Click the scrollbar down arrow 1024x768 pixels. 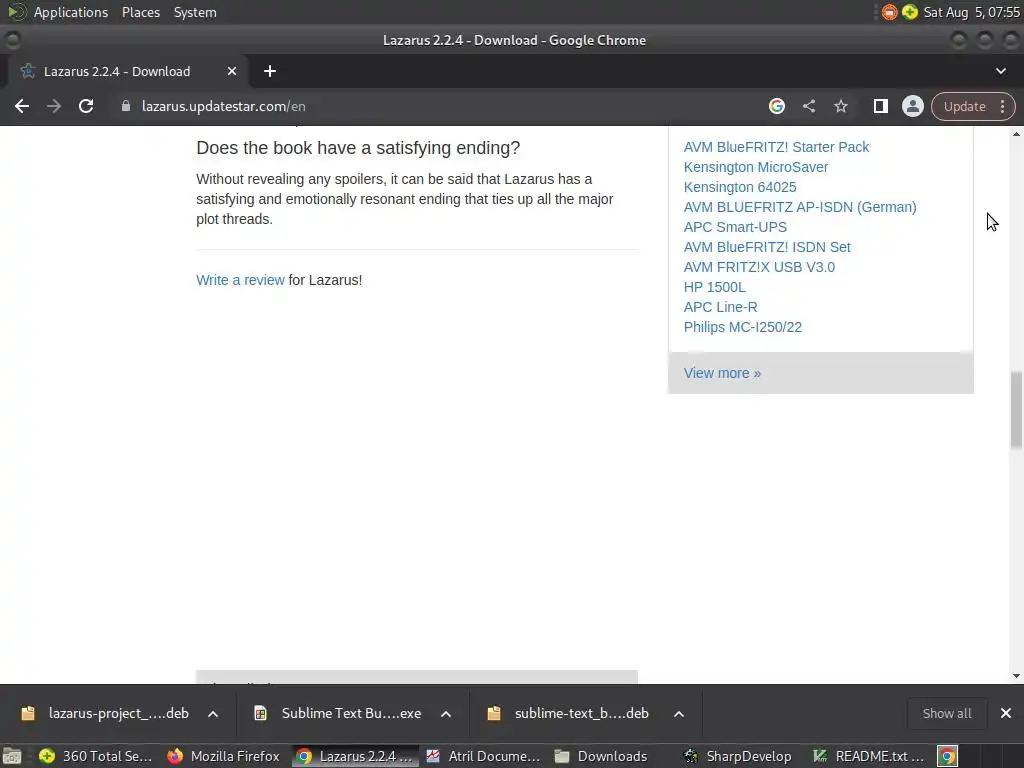[x=1016, y=677]
